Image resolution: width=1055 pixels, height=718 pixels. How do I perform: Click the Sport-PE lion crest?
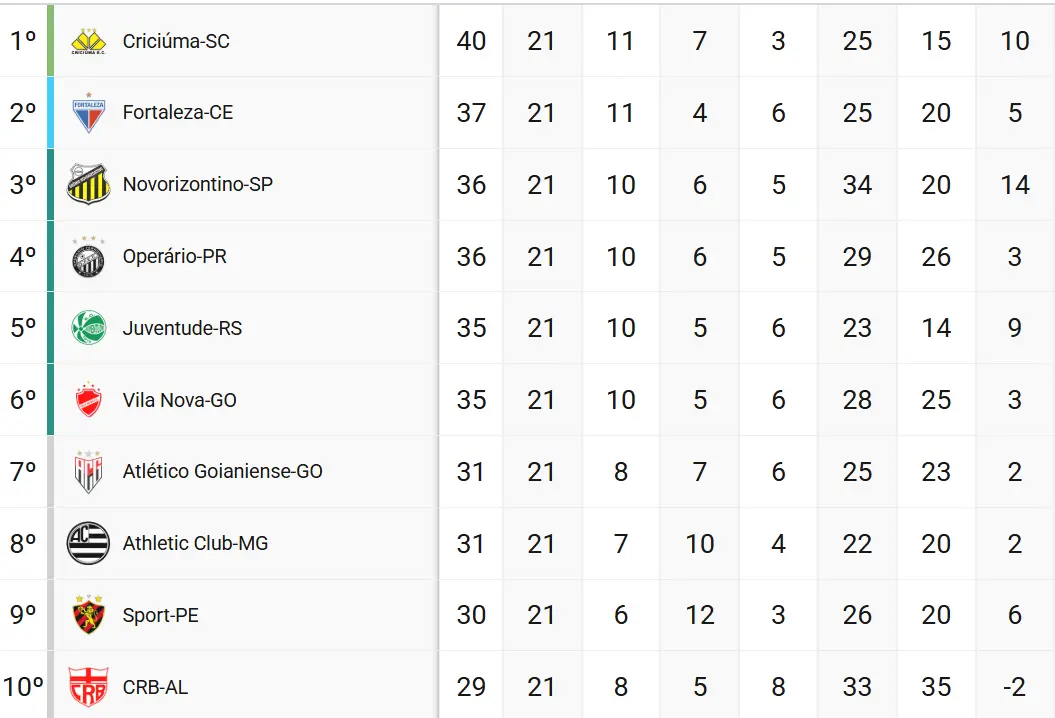[88, 614]
